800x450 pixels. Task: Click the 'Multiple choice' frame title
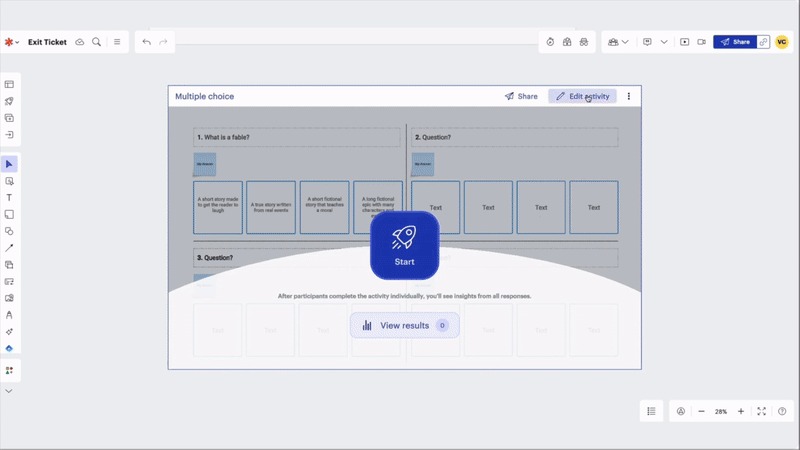click(205, 96)
